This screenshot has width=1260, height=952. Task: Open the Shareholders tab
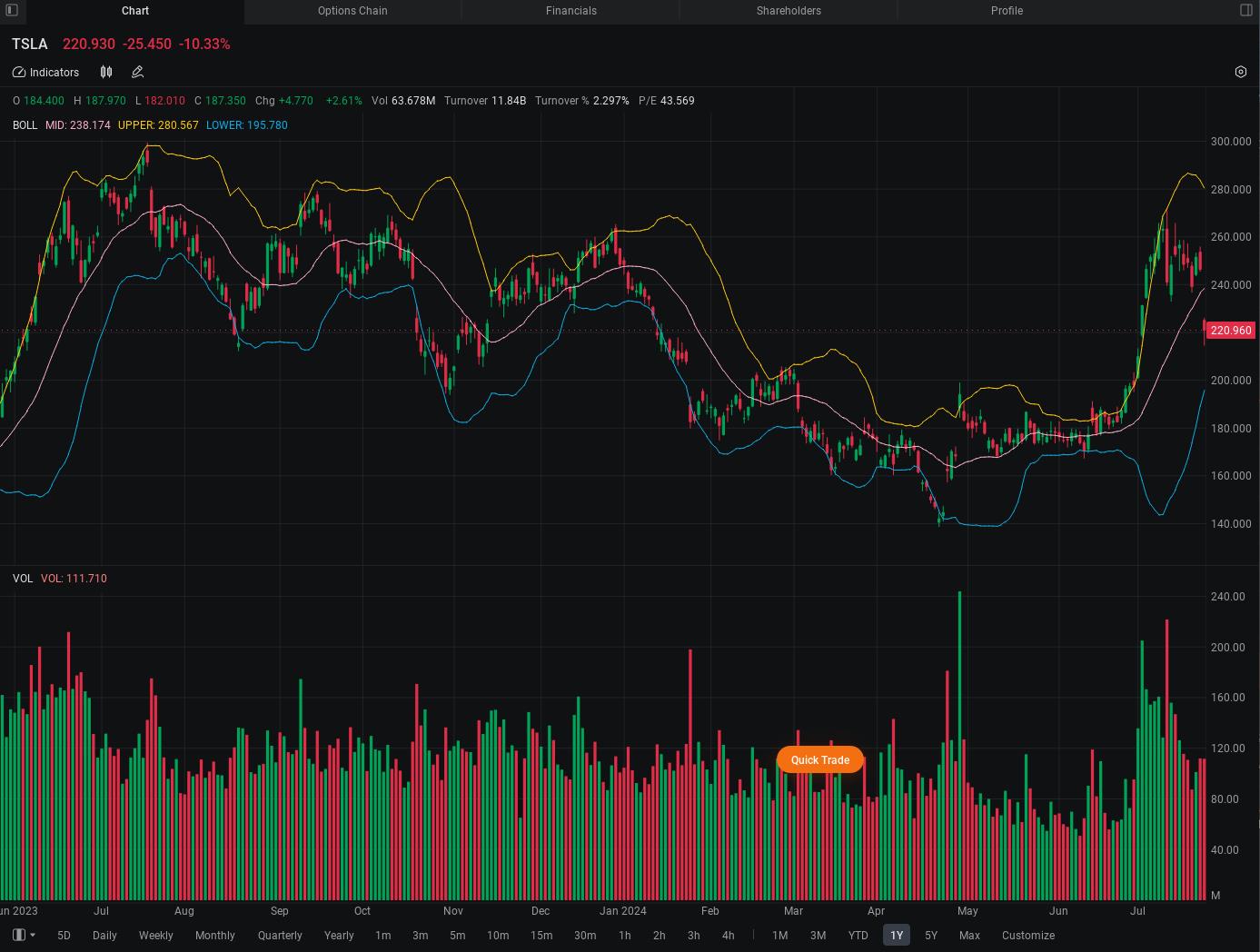[789, 11]
